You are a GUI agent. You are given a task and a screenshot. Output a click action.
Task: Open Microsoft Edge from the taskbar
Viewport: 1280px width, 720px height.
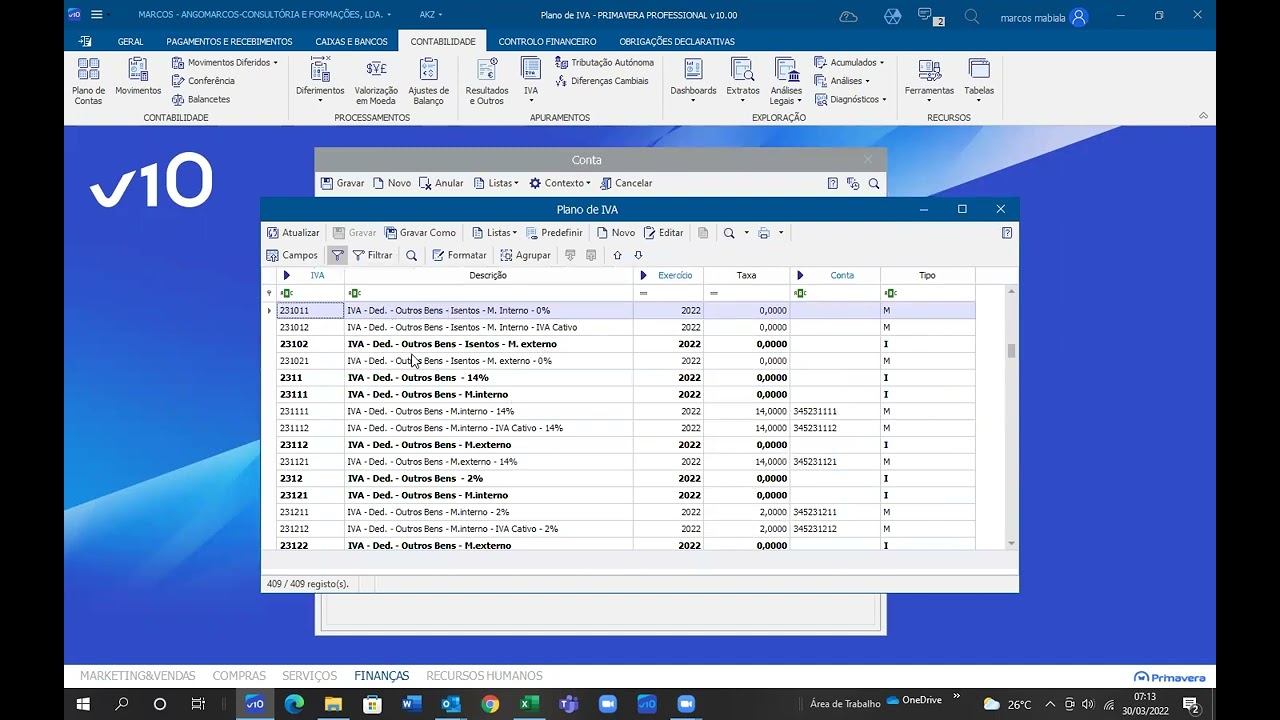coord(294,704)
